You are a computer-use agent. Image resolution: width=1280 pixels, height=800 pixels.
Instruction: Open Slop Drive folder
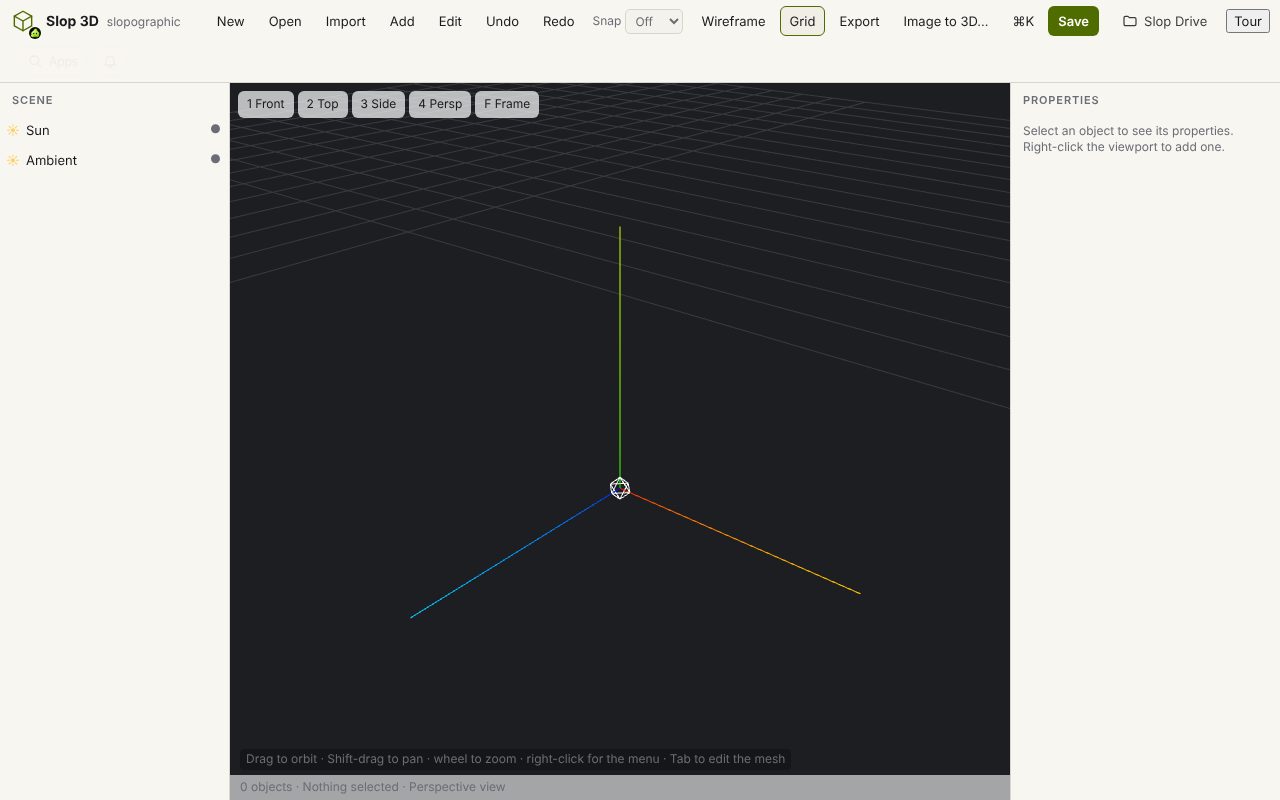coord(1165,21)
